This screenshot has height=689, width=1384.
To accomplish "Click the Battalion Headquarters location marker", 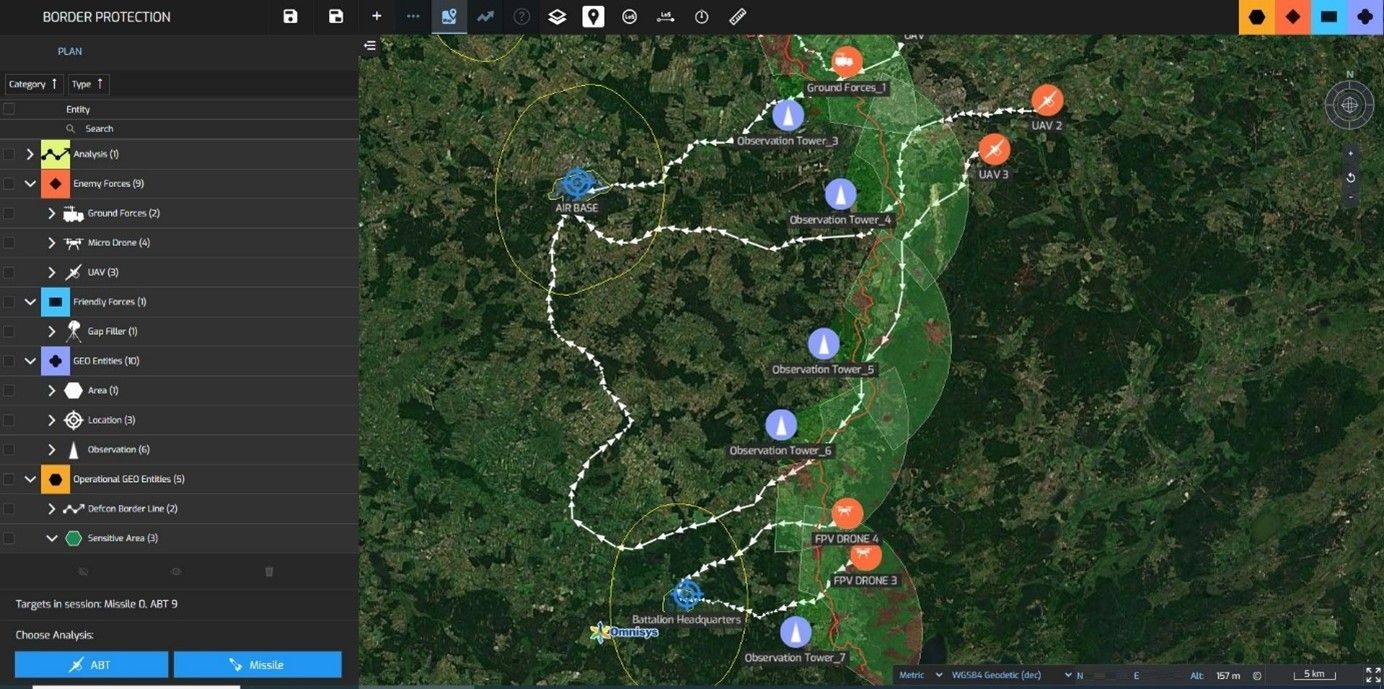I will [686, 594].
